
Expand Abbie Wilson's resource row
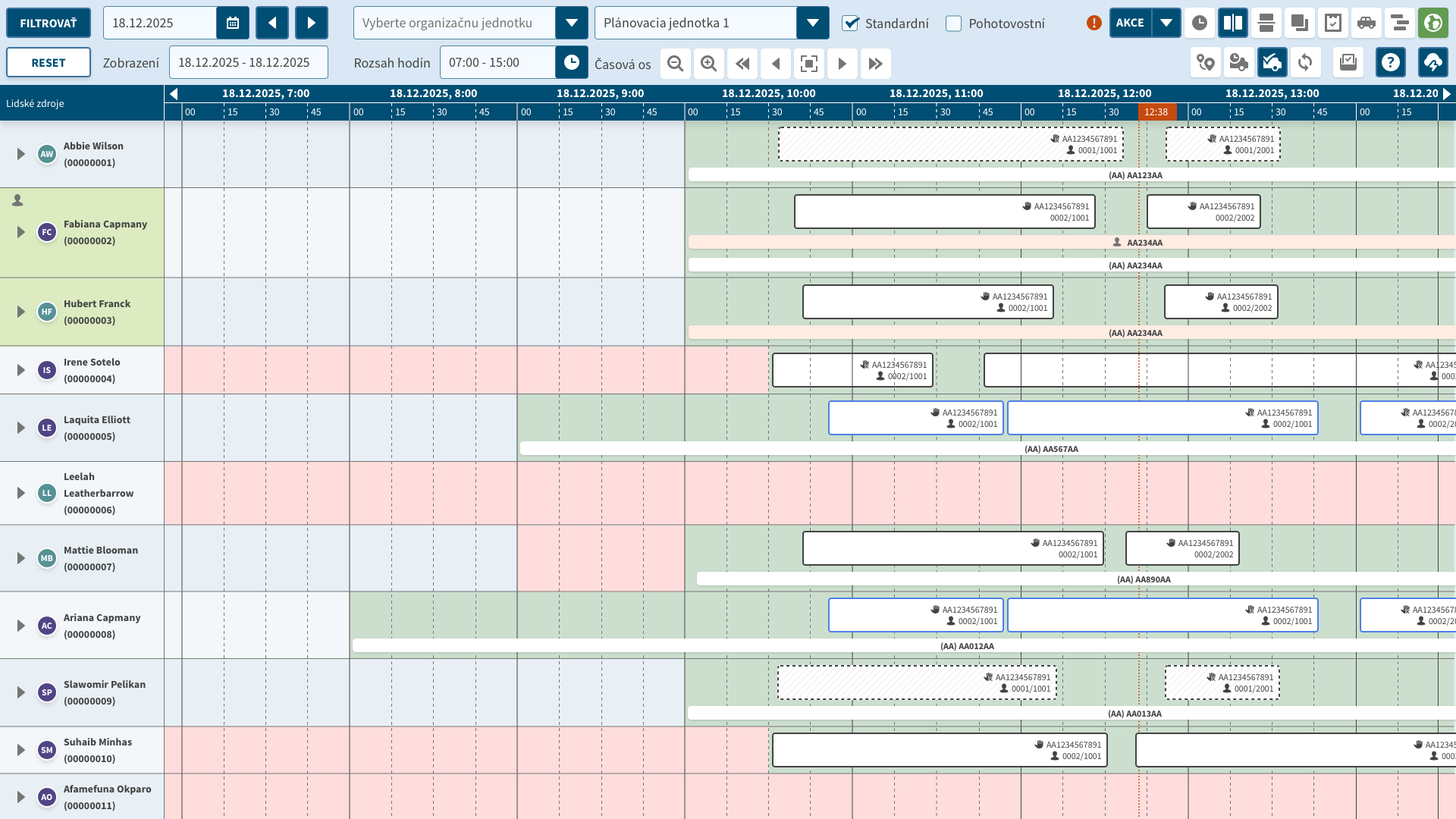point(21,154)
